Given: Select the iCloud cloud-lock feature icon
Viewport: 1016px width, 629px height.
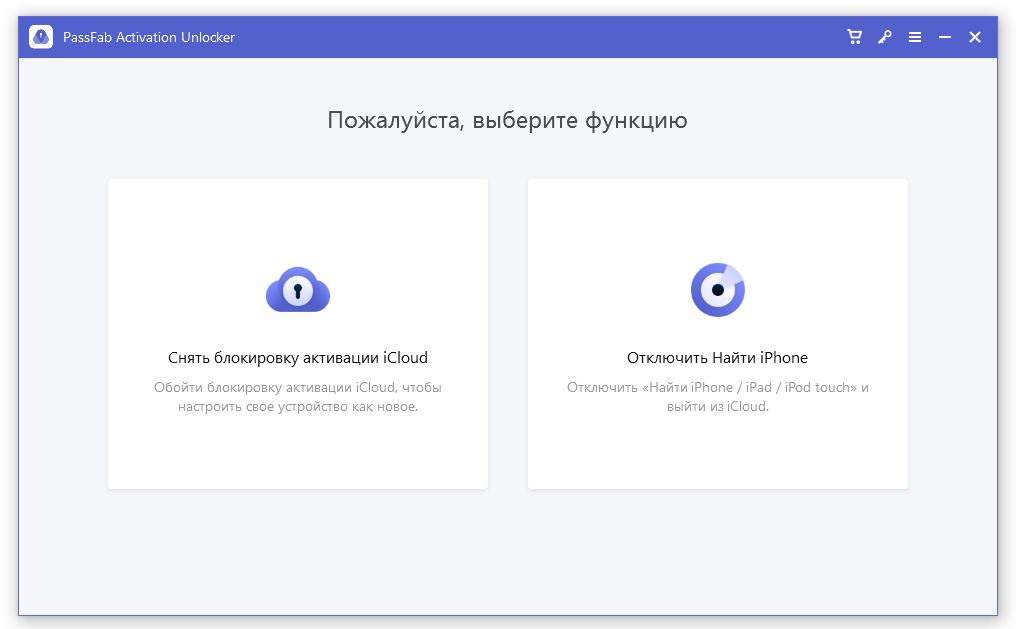Looking at the screenshot, I should [297, 289].
